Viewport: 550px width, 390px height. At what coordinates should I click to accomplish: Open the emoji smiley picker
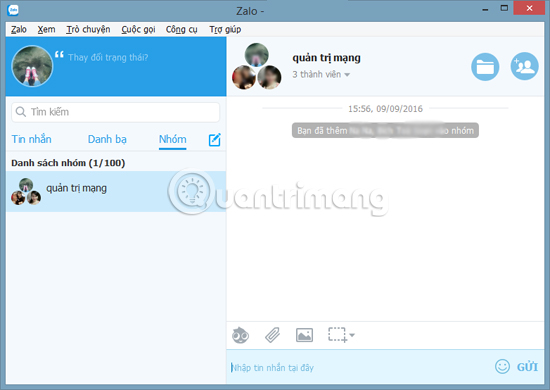click(502, 367)
